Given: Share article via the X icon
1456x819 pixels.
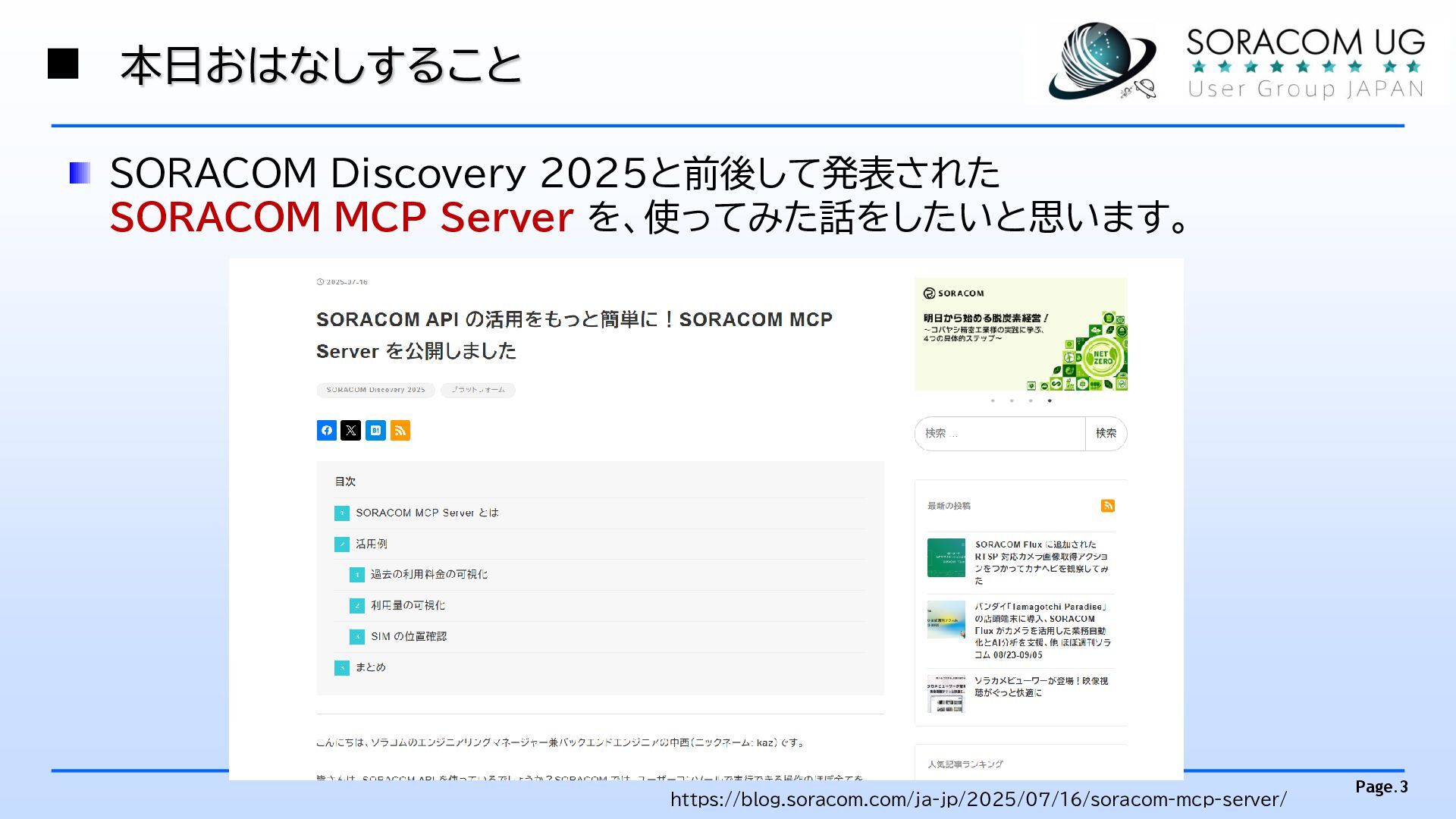Looking at the screenshot, I should click(350, 430).
